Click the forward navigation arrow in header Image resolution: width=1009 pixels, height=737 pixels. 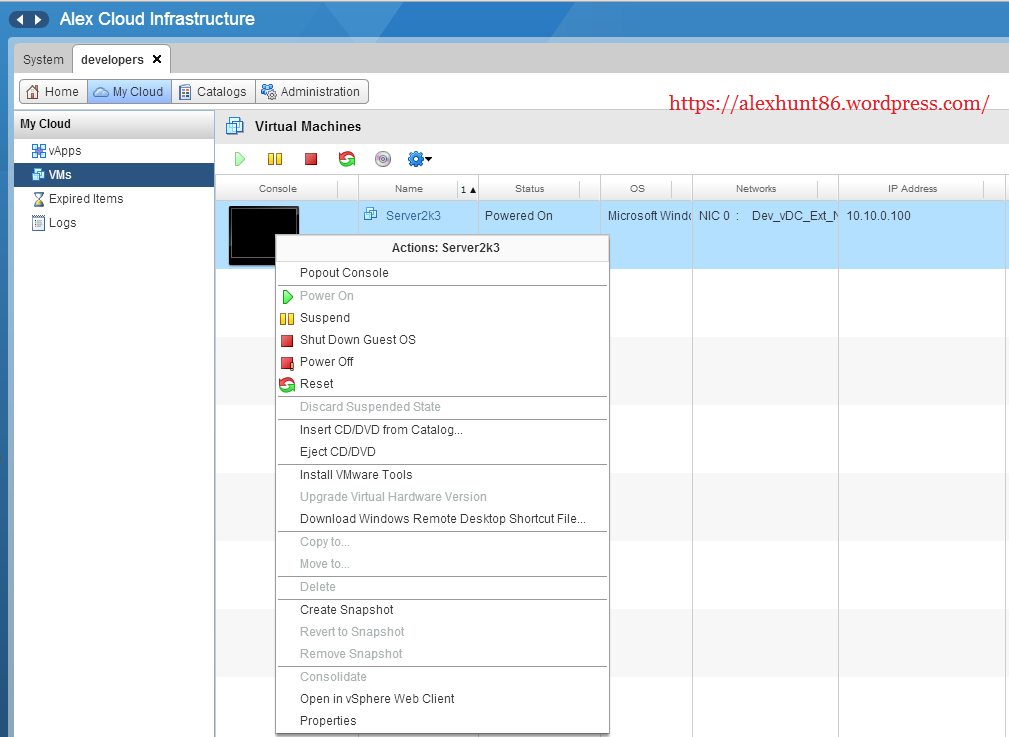tap(38, 20)
